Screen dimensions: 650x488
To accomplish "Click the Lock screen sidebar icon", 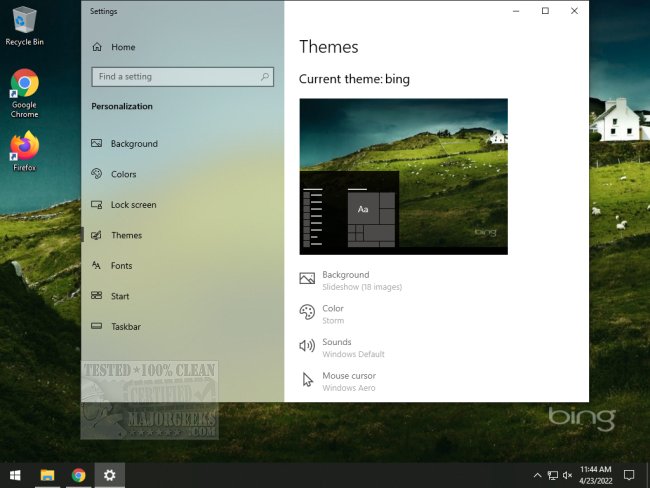I will [x=97, y=204].
